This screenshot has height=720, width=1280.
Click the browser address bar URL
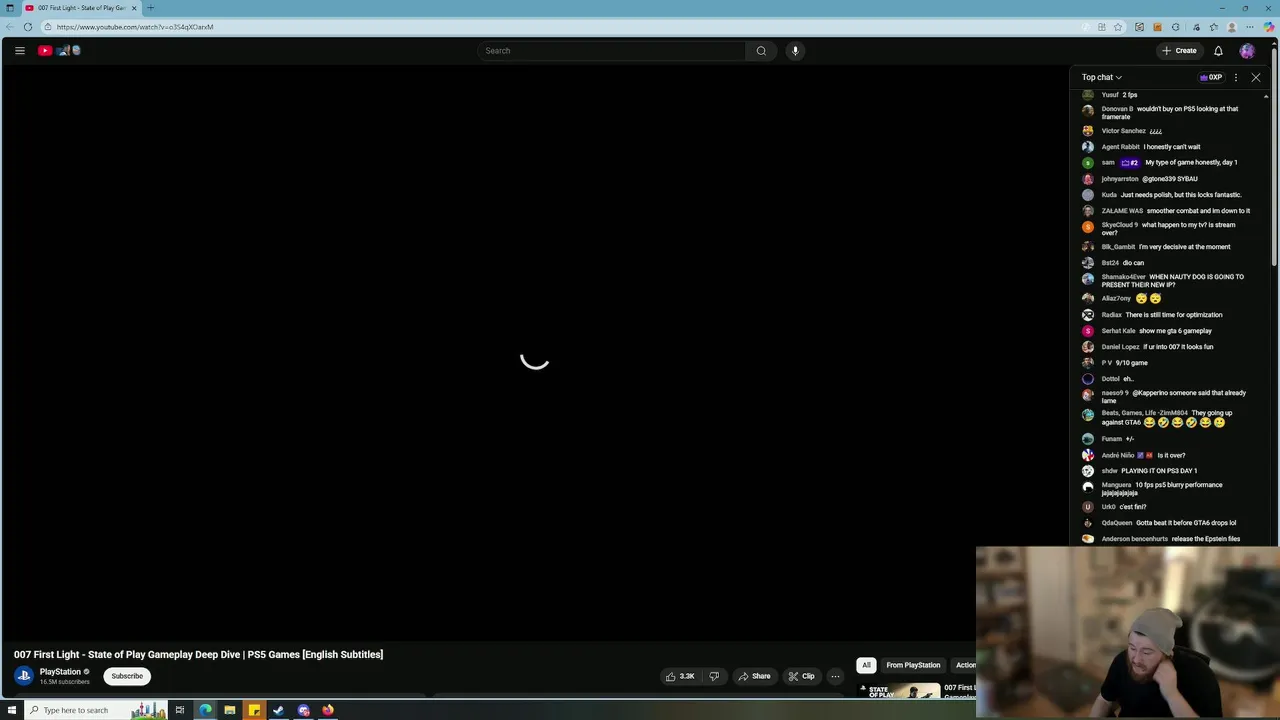135,27
